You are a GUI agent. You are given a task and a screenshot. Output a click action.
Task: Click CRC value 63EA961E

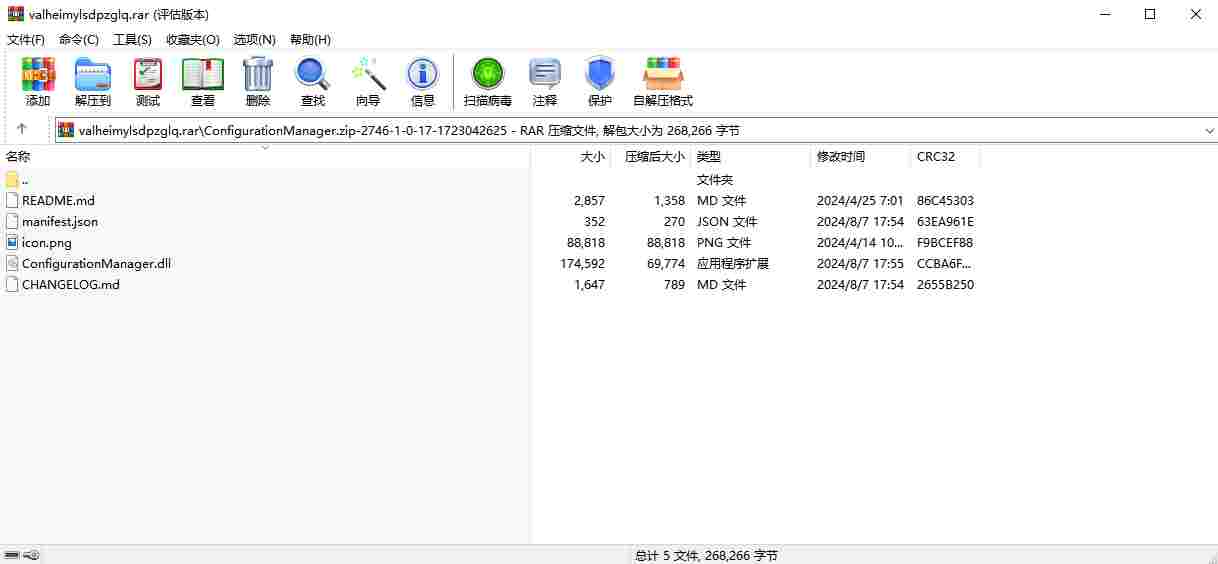pos(945,221)
